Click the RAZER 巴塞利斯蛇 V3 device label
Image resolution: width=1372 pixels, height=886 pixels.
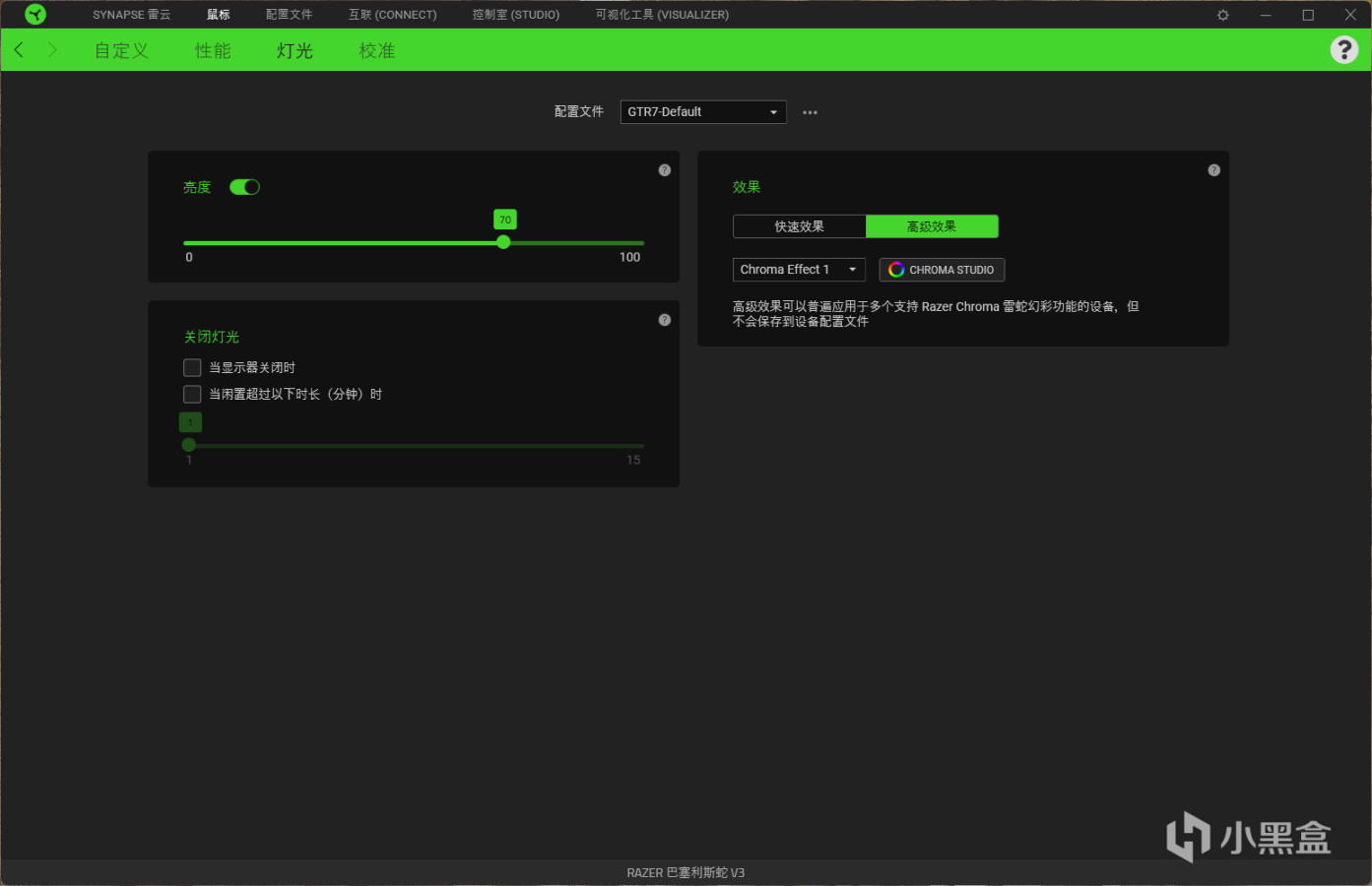[686, 872]
